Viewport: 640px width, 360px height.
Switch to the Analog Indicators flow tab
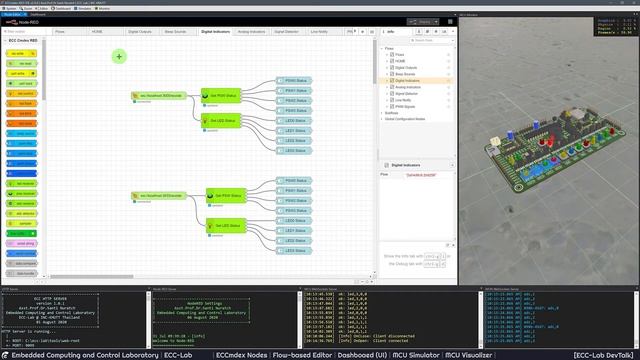pos(251,31)
